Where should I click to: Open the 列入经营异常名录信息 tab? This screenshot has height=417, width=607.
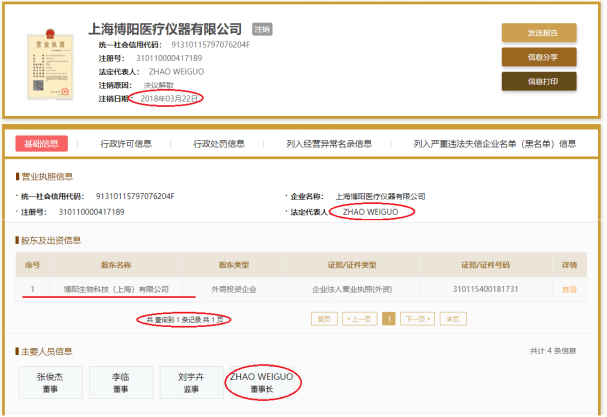tap(329, 144)
